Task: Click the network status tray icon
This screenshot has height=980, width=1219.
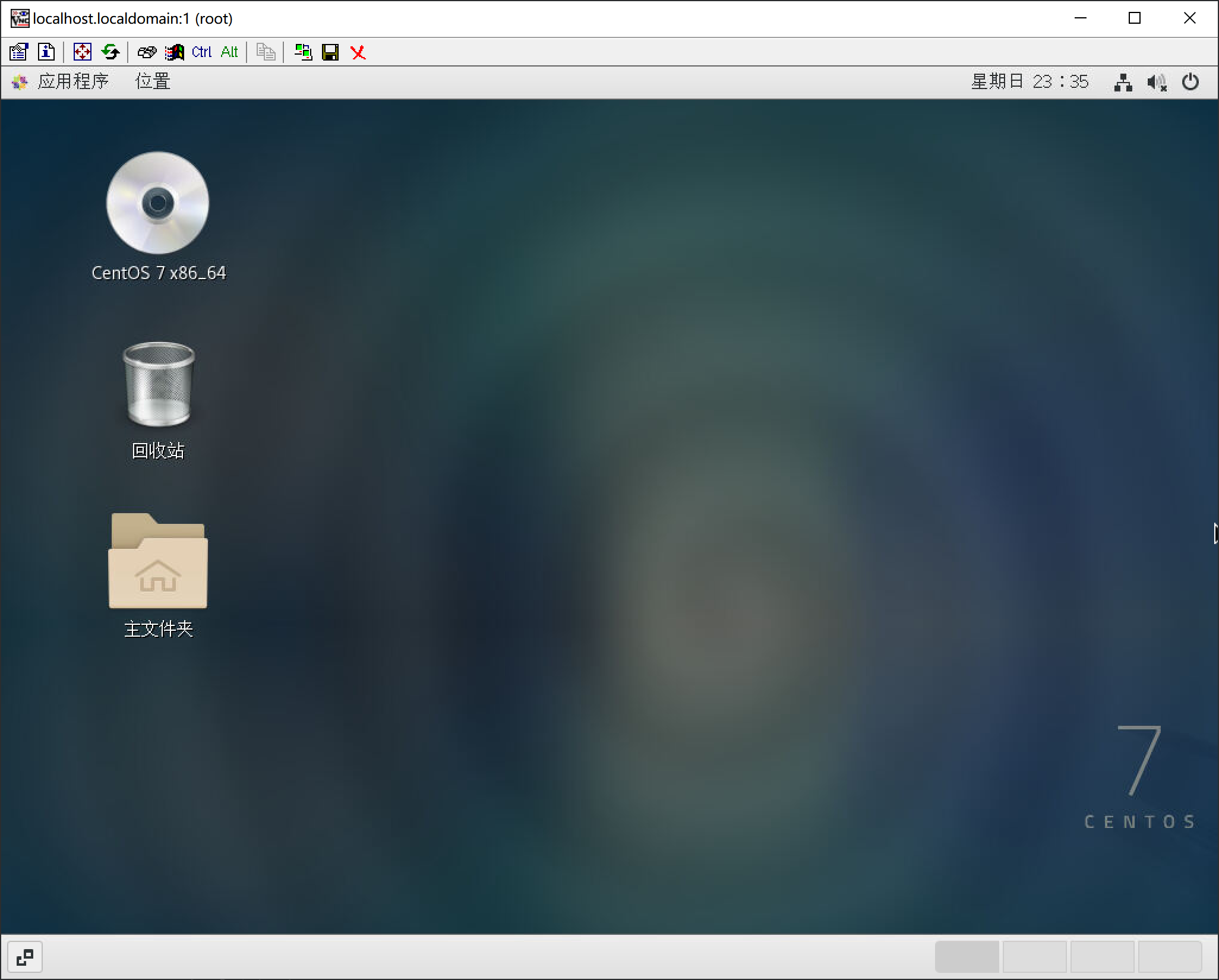Action: (x=1123, y=82)
